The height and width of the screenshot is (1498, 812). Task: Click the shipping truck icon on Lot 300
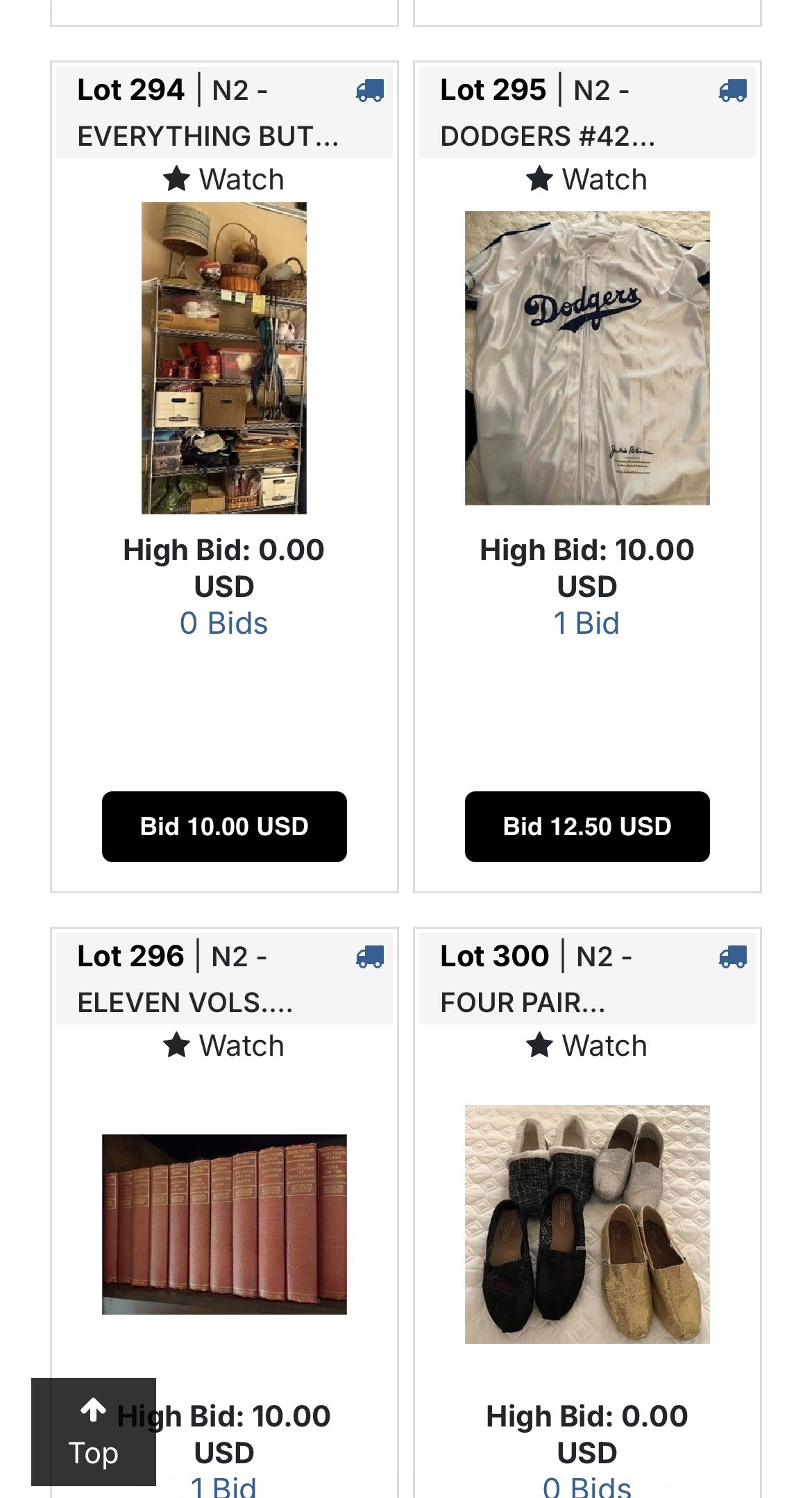point(733,957)
